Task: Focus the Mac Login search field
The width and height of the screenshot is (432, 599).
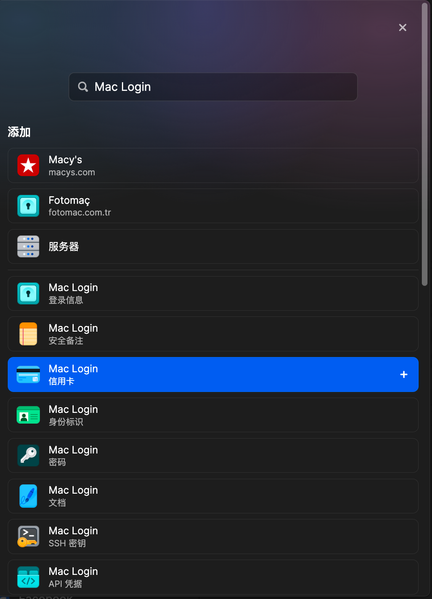Action: (213, 87)
